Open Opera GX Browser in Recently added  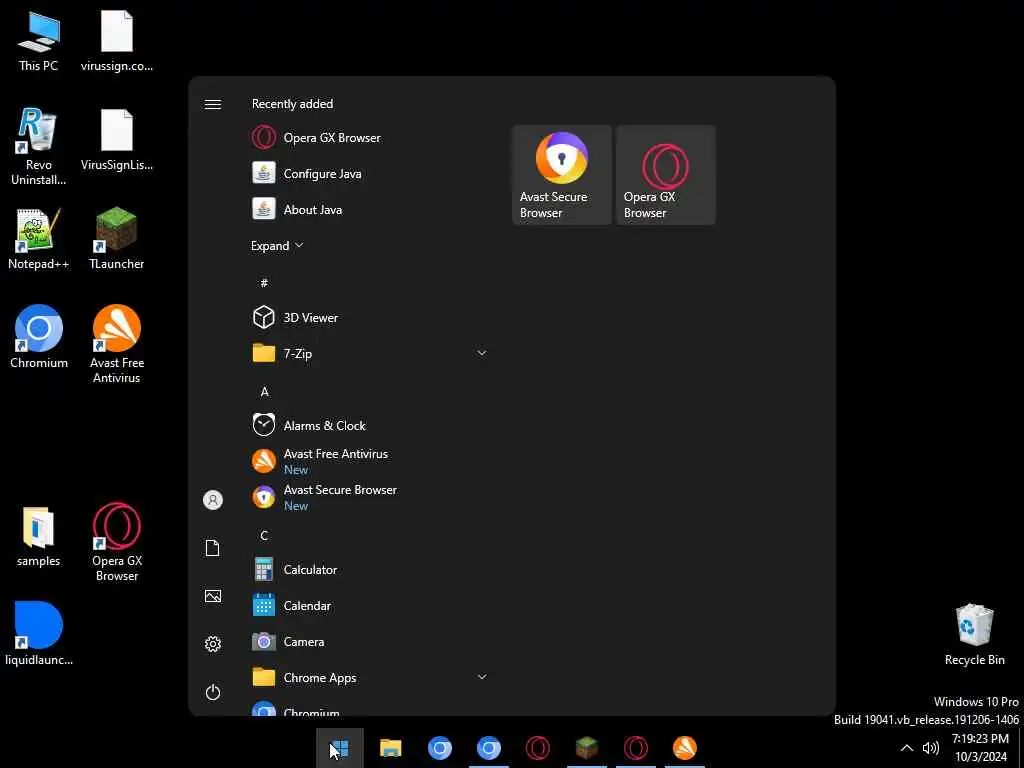tap(372, 138)
